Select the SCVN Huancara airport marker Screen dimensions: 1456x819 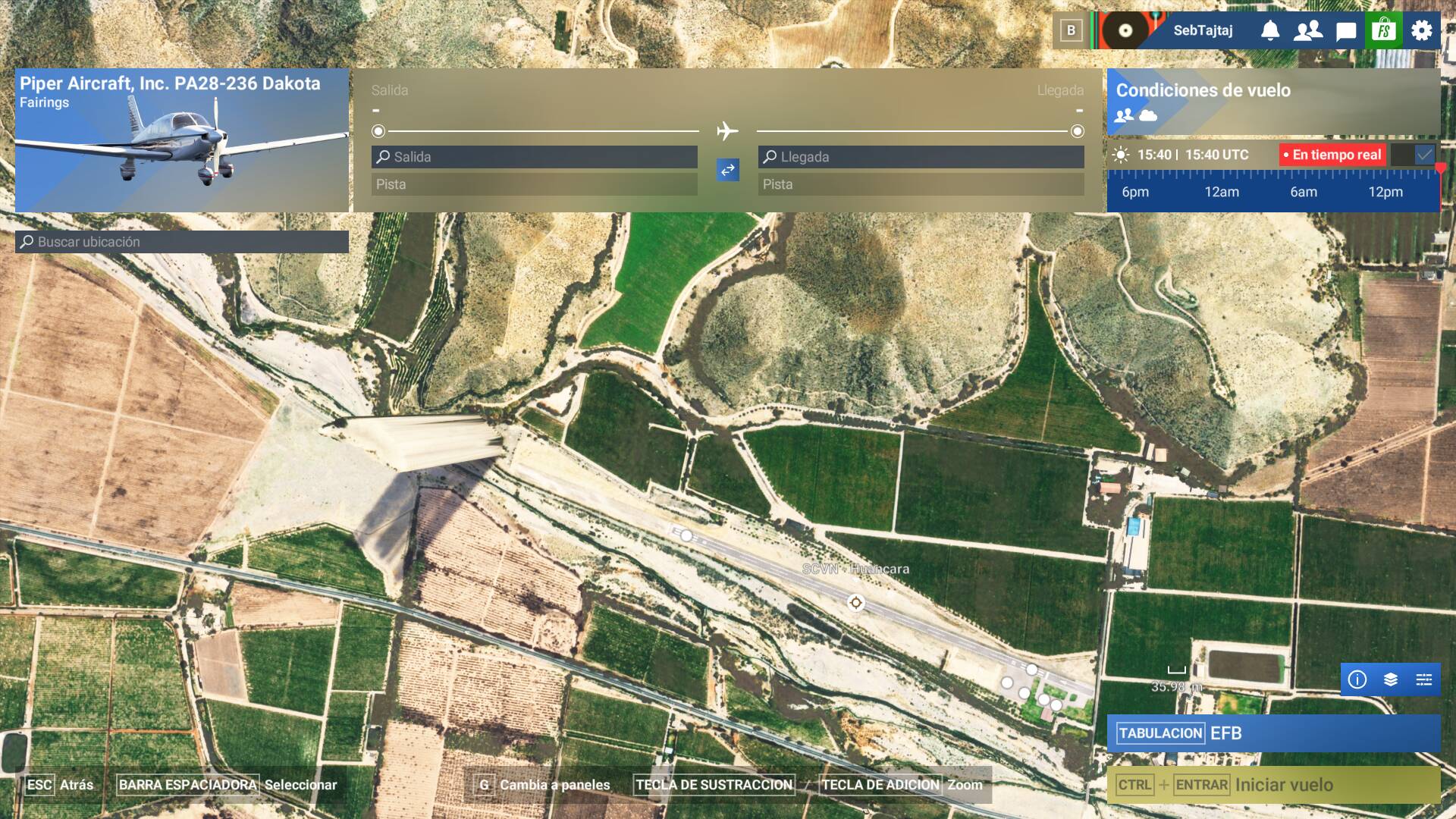856,602
